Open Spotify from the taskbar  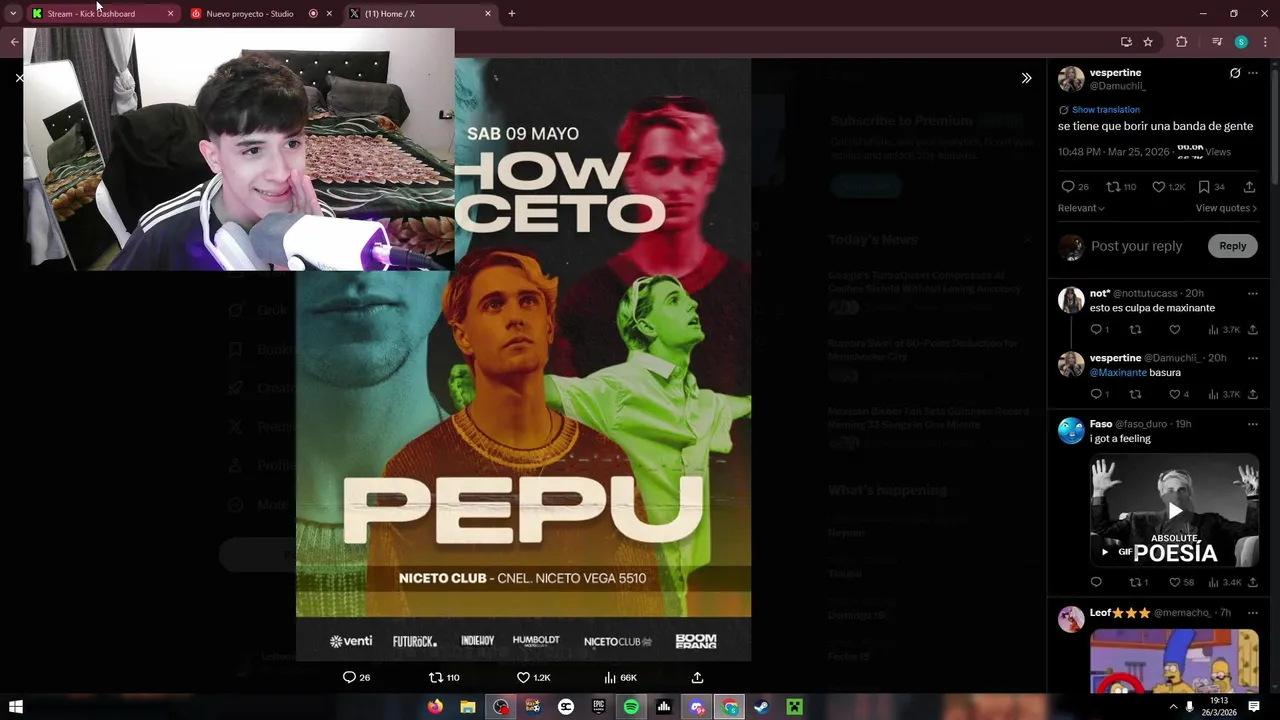(631, 707)
